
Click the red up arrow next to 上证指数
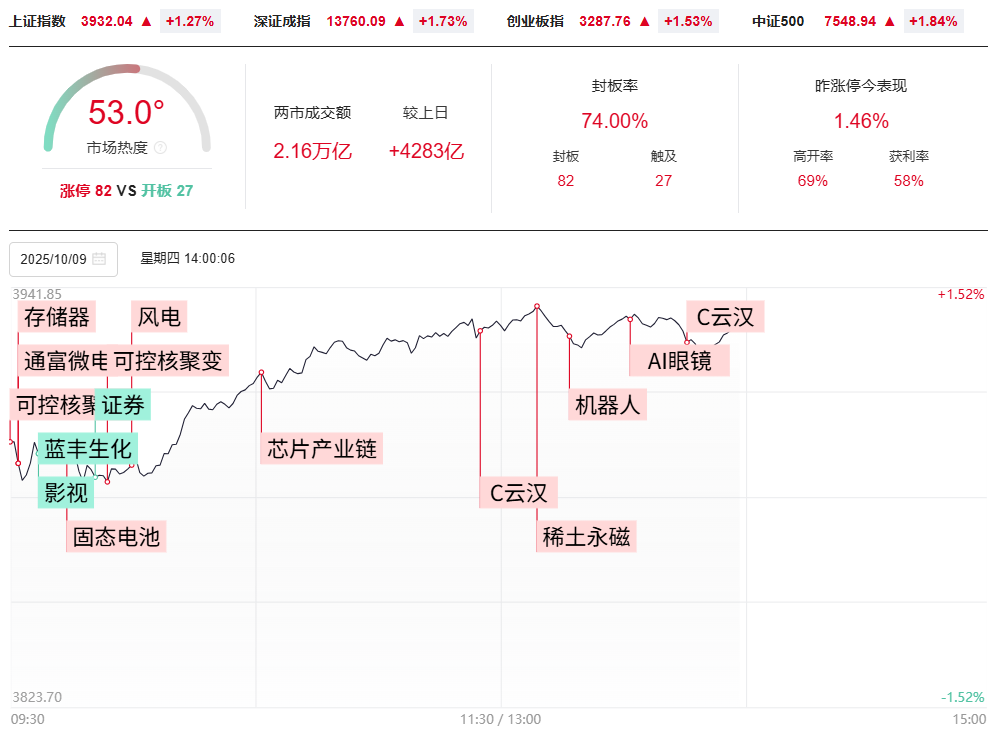click(147, 21)
